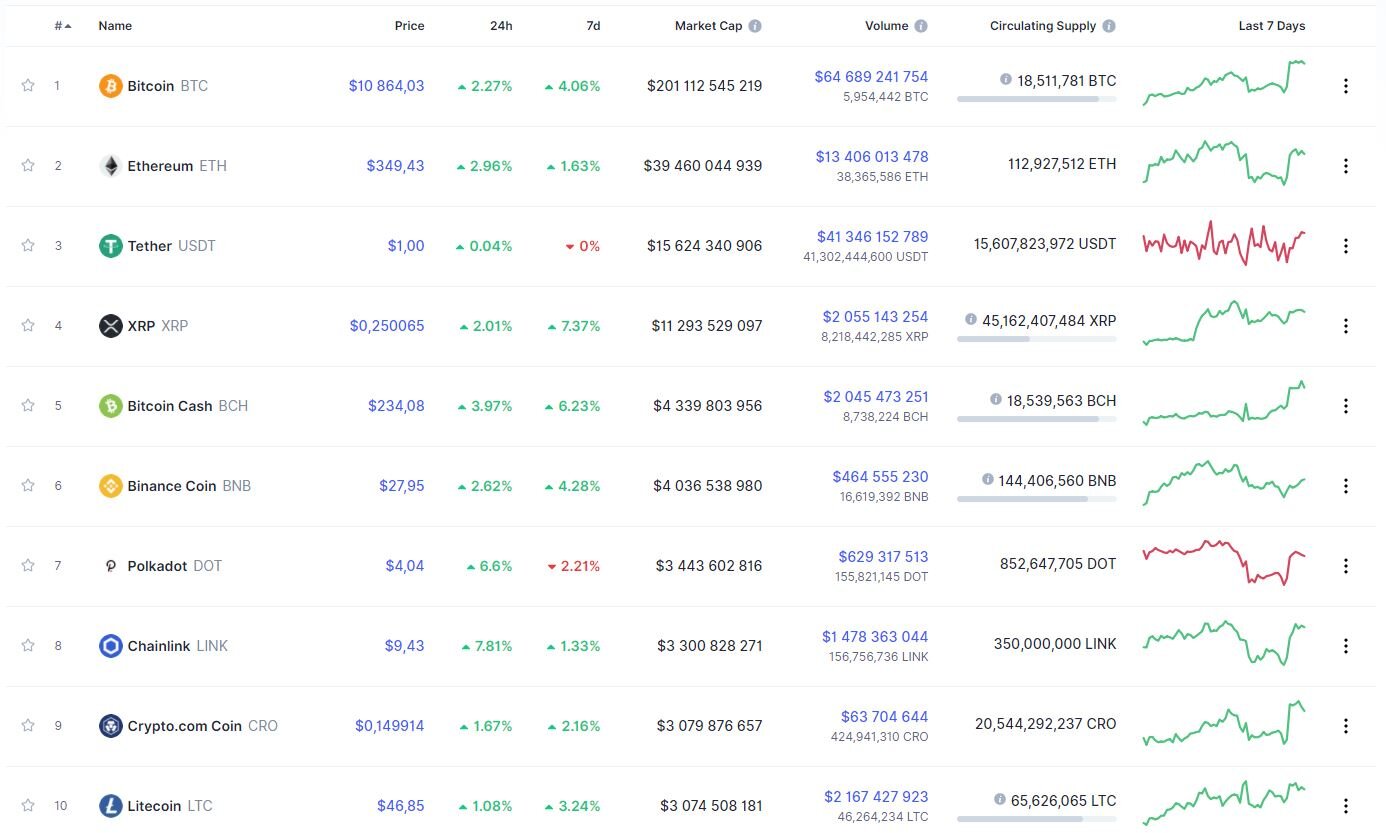
Task: Click the black XRP logo icon
Action: tap(110, 326)
